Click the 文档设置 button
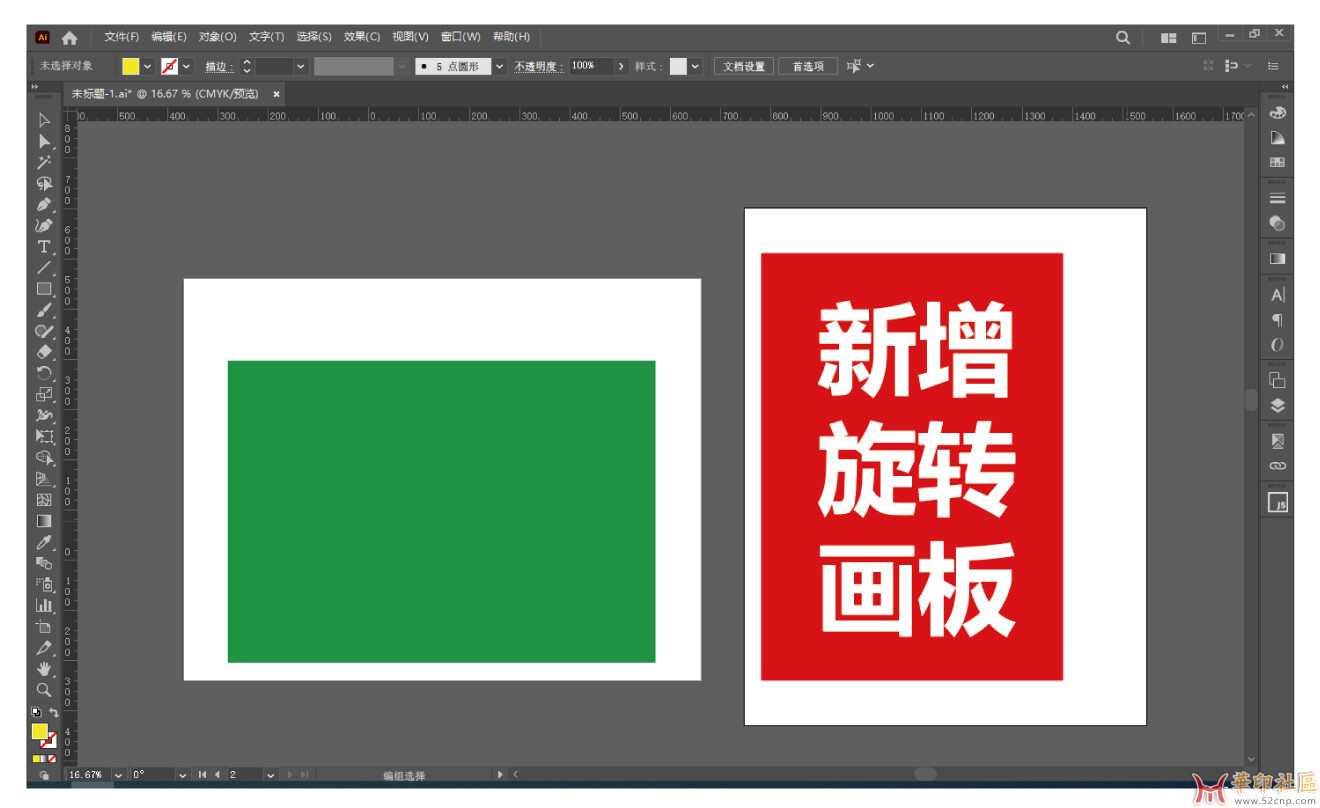The image size is (1320, 808). (x=744, y=67)
